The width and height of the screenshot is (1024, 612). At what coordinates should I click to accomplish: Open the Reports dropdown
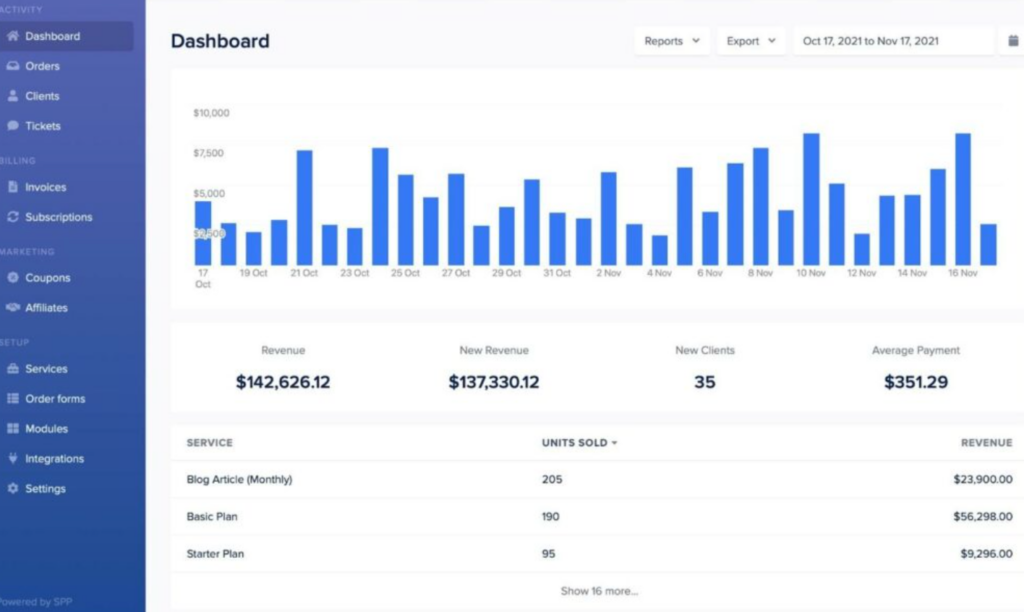pyautogui.click(x=671, y=41)
